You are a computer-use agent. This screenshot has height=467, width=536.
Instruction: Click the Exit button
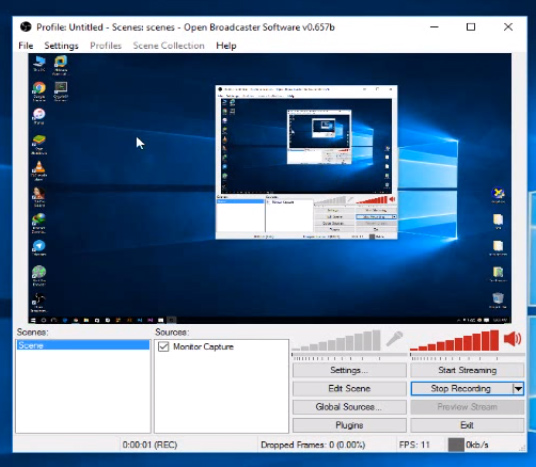(x=467, y=425)
